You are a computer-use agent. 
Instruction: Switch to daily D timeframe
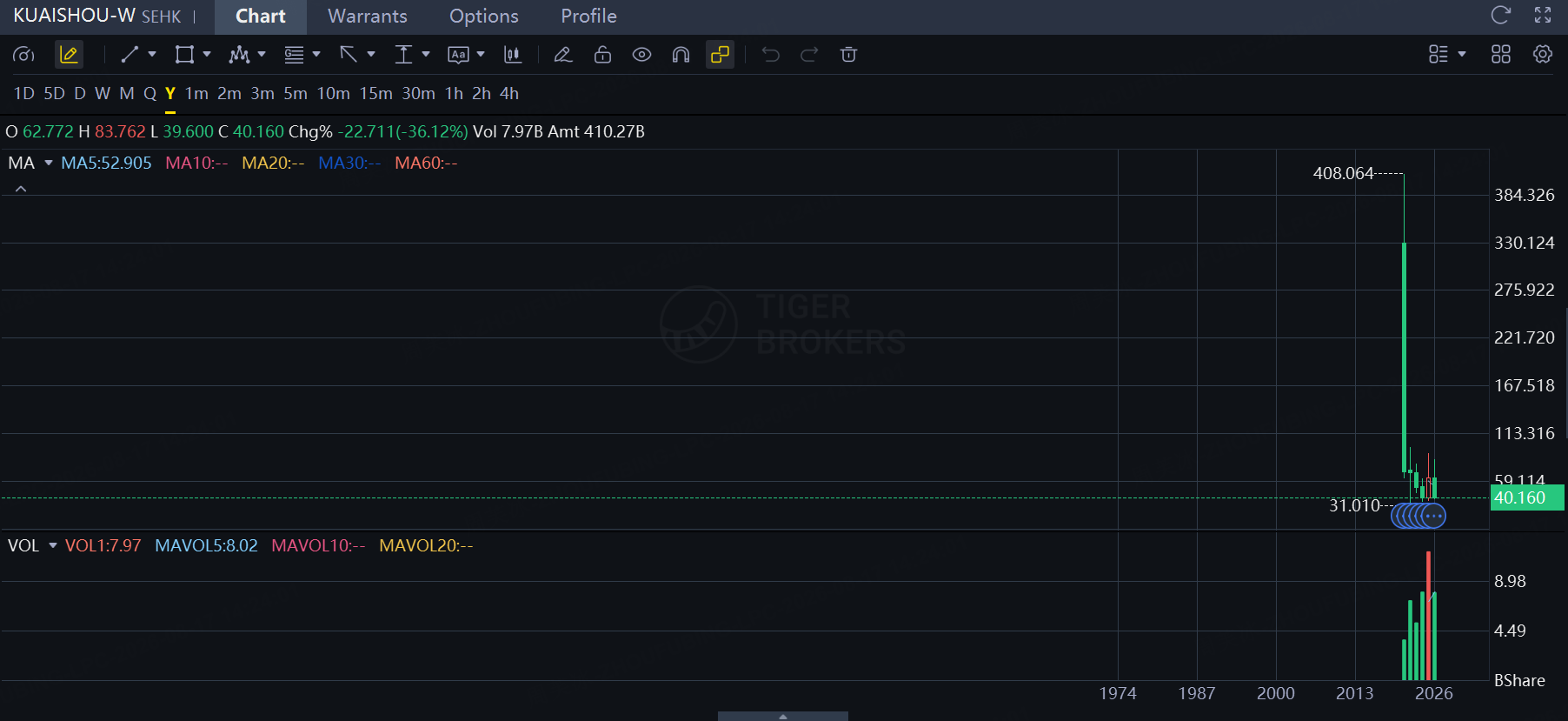click(80, 93)
